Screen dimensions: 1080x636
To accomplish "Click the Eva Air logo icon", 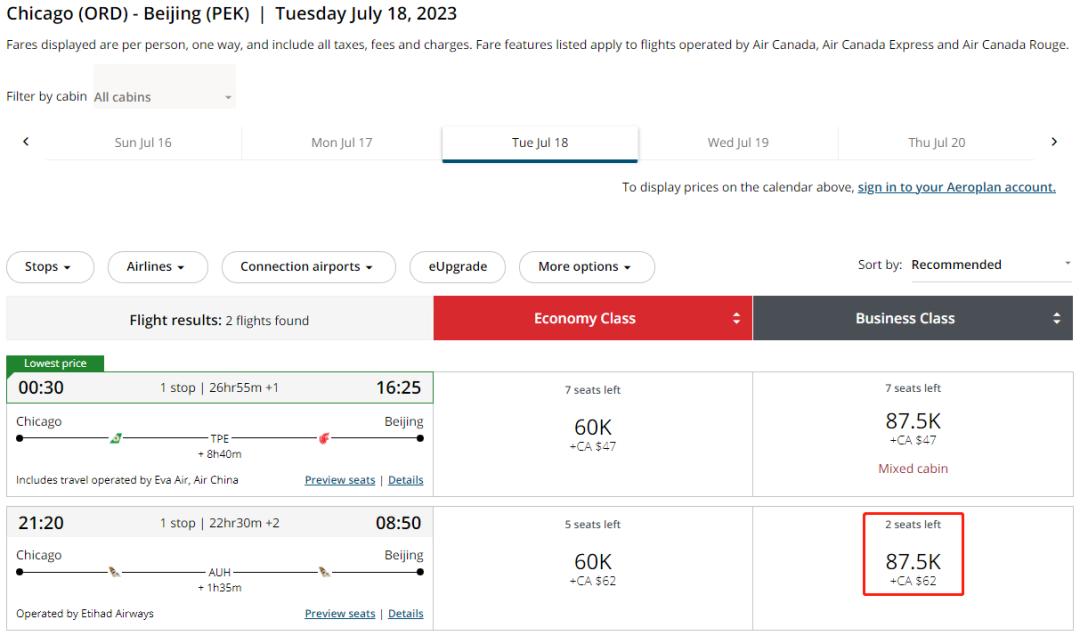I will coord(116,438).
